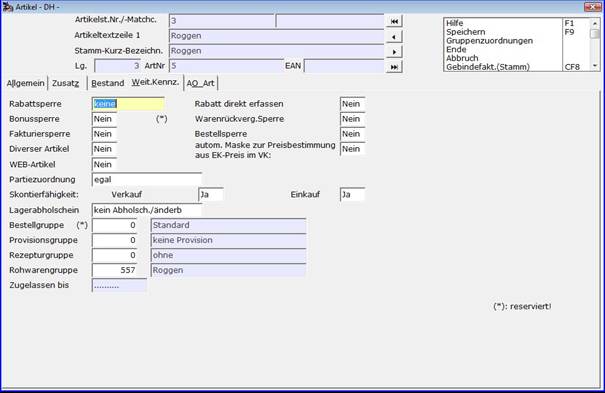
Task: Click the Artikel window title icon
Action: point(7,7)
